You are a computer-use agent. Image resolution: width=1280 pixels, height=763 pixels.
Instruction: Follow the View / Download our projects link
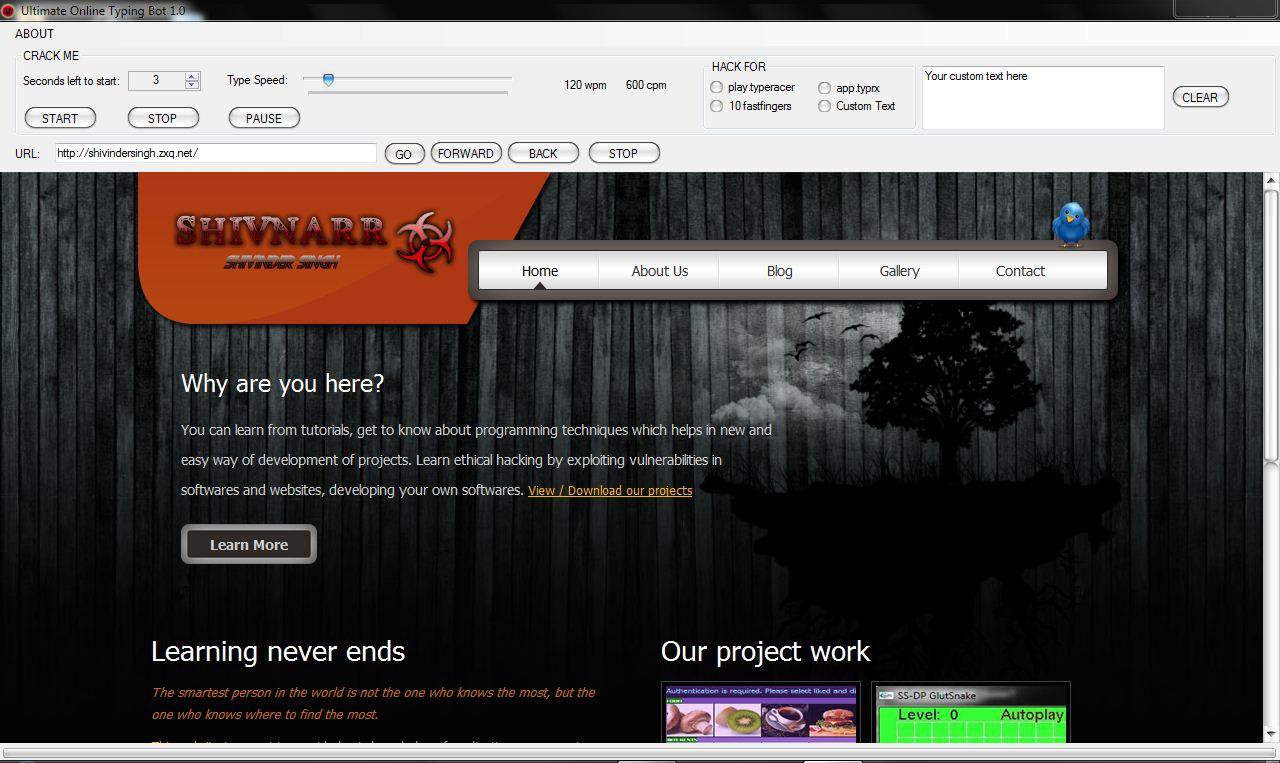[610, 490]
